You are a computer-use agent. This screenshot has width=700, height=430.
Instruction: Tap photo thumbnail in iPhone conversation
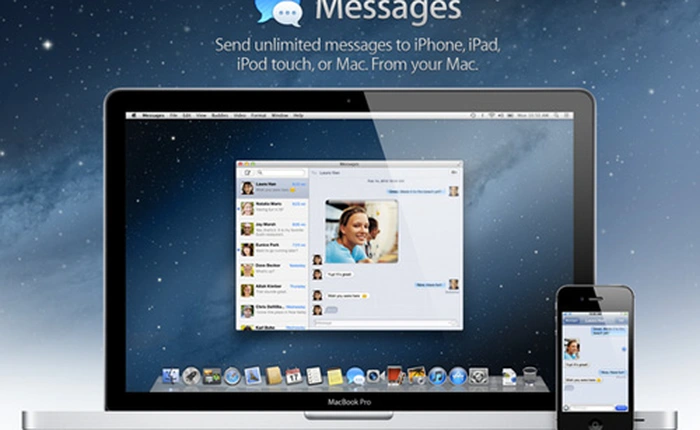coord(571,349)
